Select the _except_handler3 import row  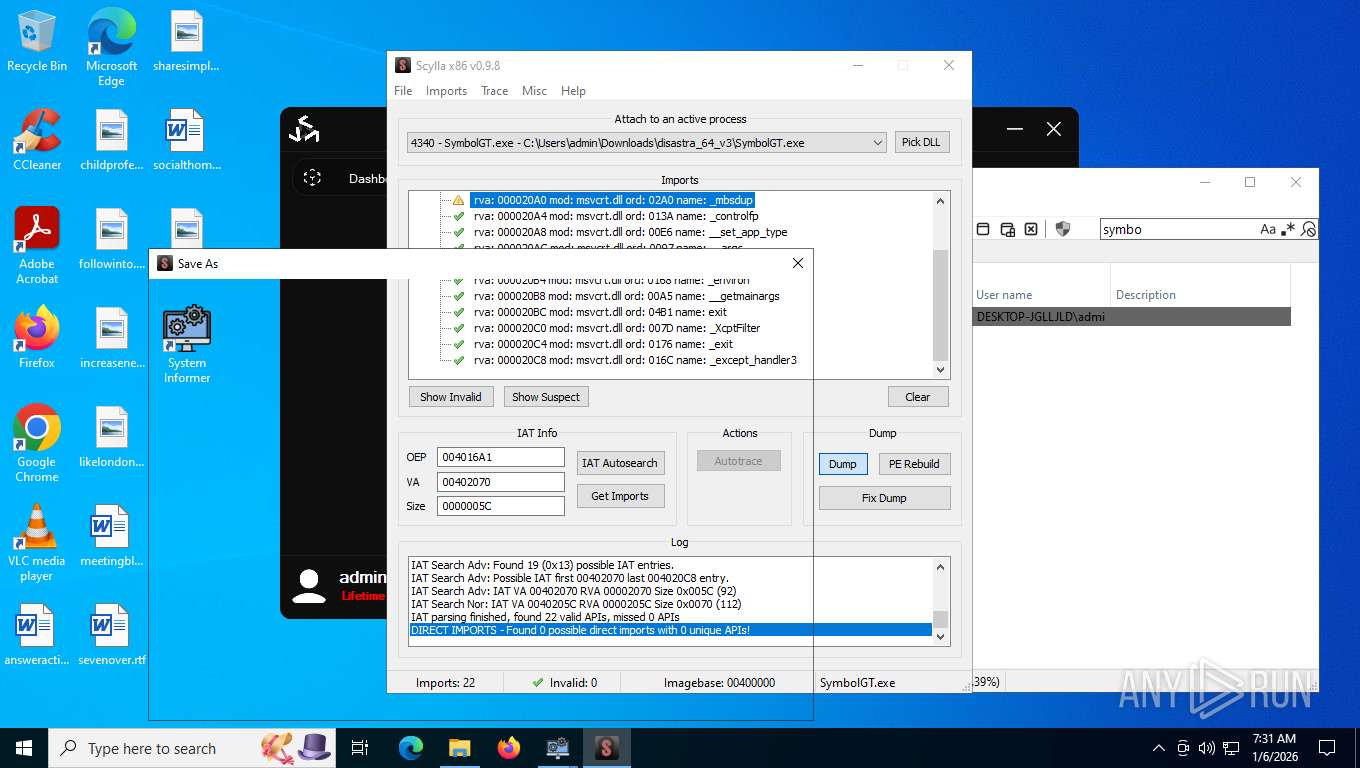coord(635,360)
